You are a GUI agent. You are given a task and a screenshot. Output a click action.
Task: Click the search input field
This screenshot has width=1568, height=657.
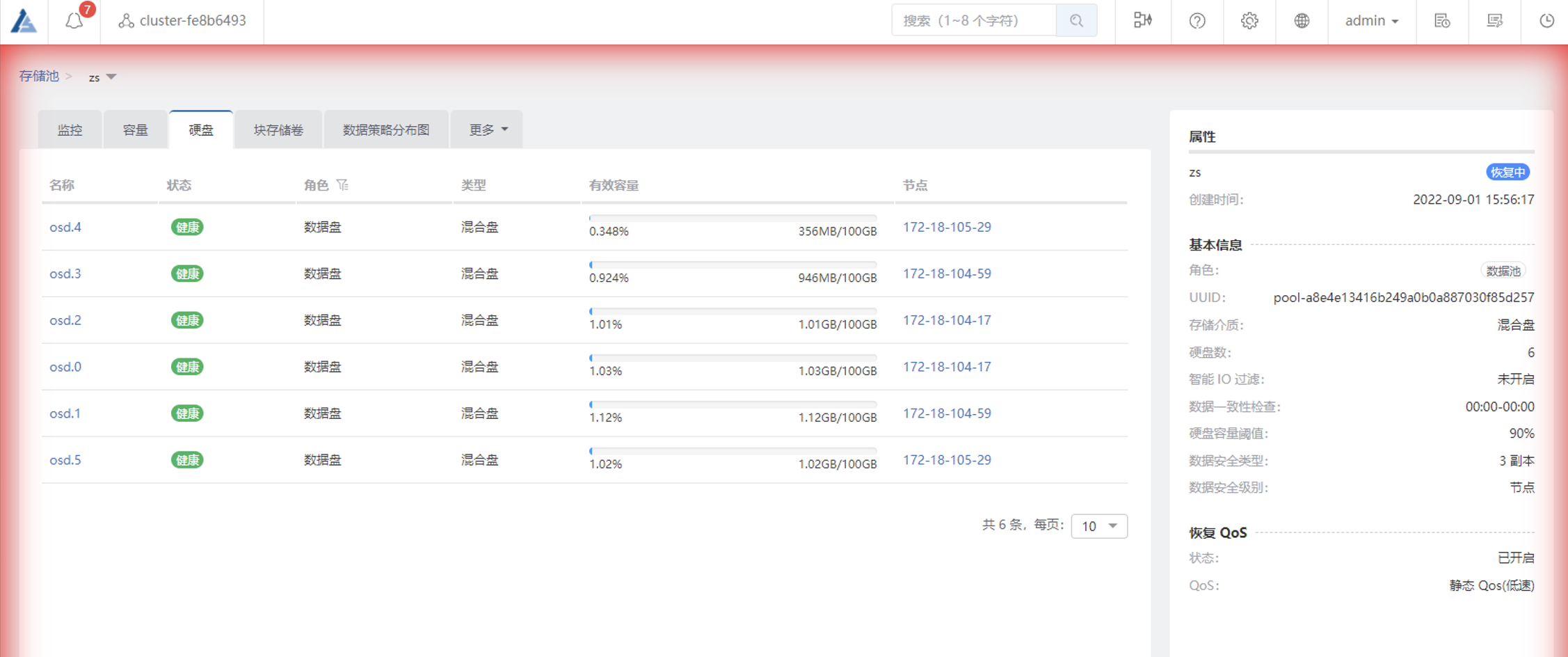tap(974, 21)
